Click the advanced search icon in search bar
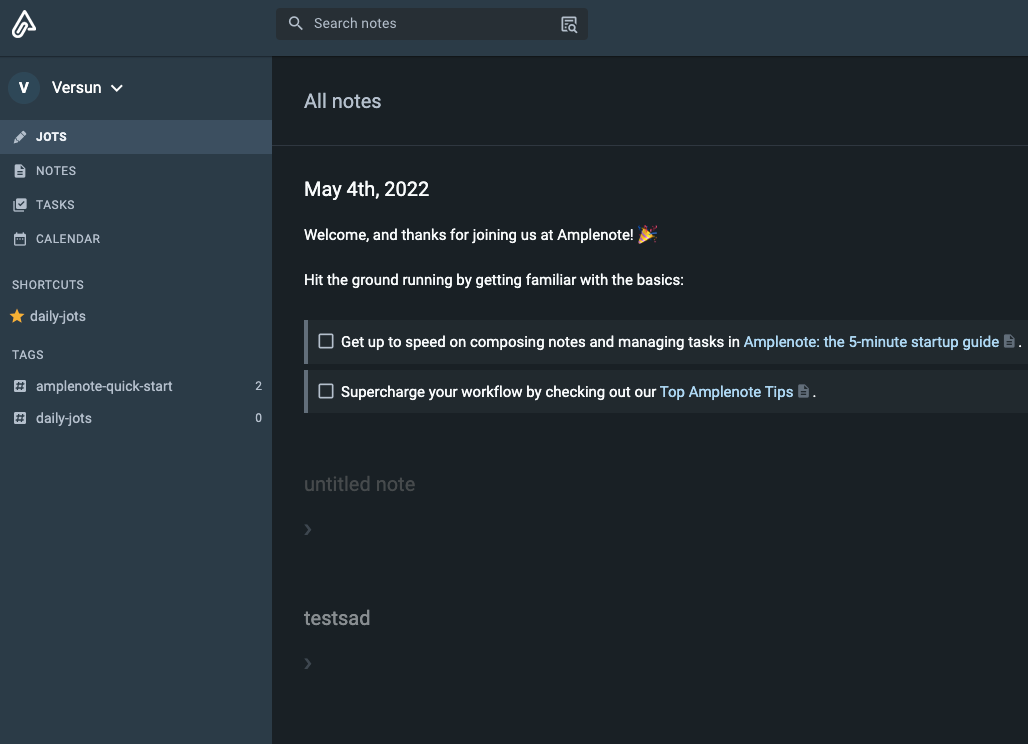The image size is (1028, 744). click(569, 24)
